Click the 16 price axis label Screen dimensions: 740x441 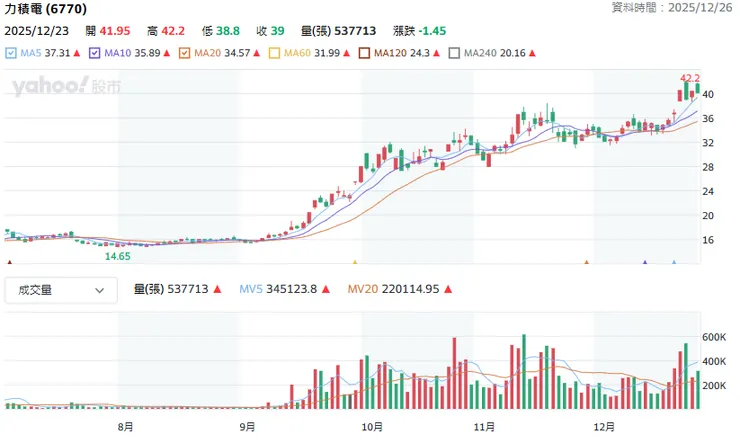tap(708, 240)
